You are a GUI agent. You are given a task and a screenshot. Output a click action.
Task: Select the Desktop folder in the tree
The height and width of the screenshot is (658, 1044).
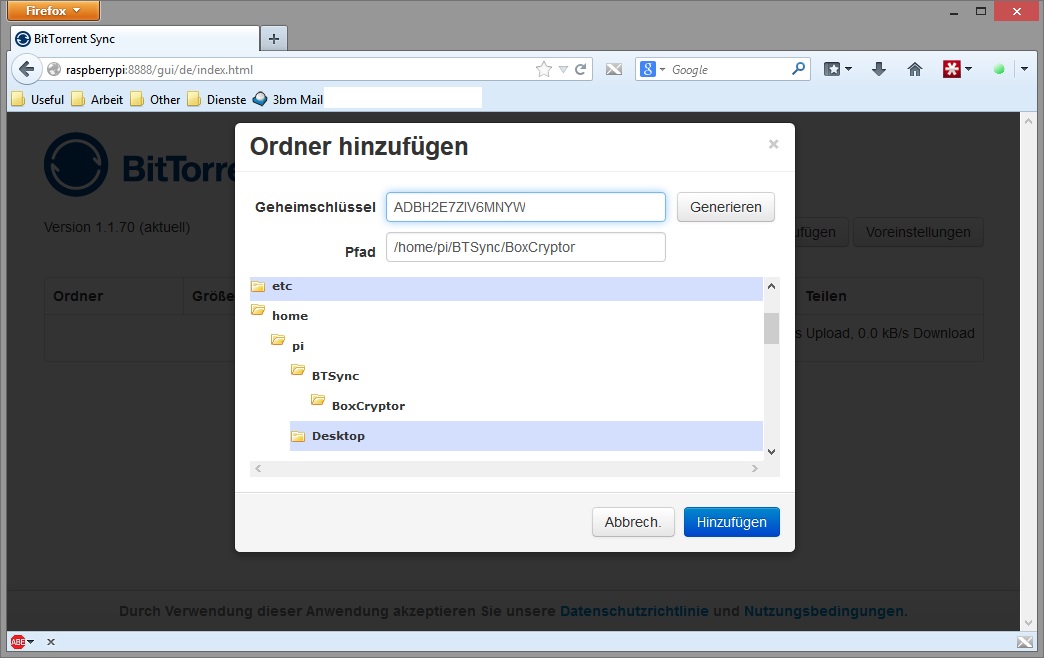click(526, 436)
